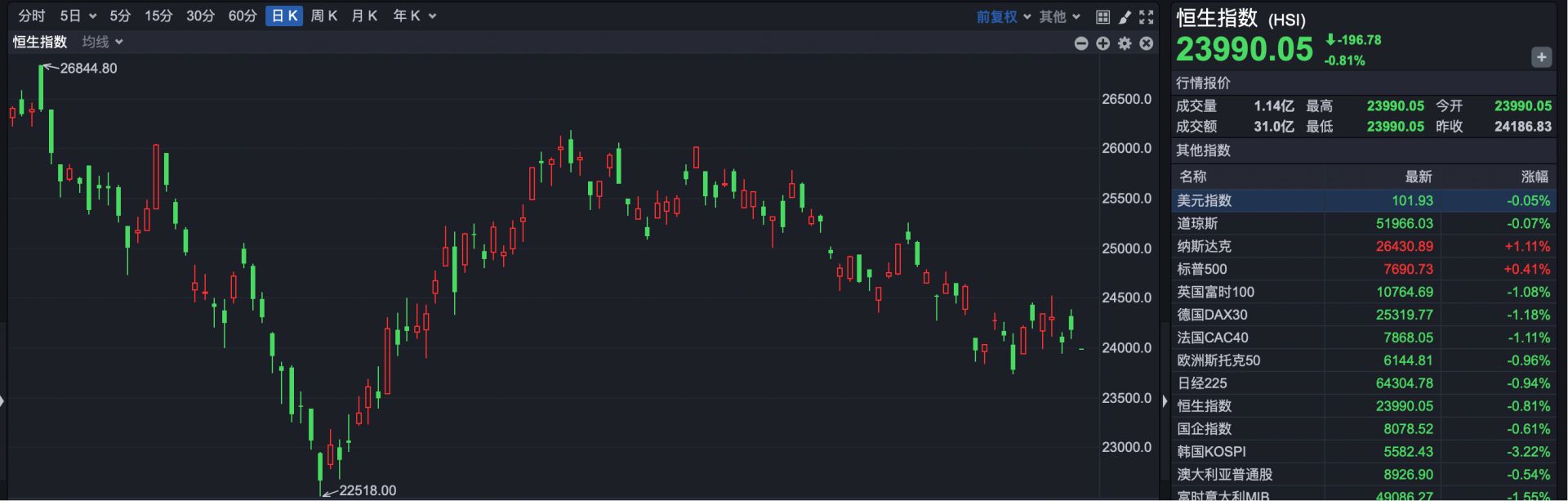Add HSI to watchlist with plus button
Image resolution: width=1568 pixels, height=501 pixels.
[x=1541, y=57]
